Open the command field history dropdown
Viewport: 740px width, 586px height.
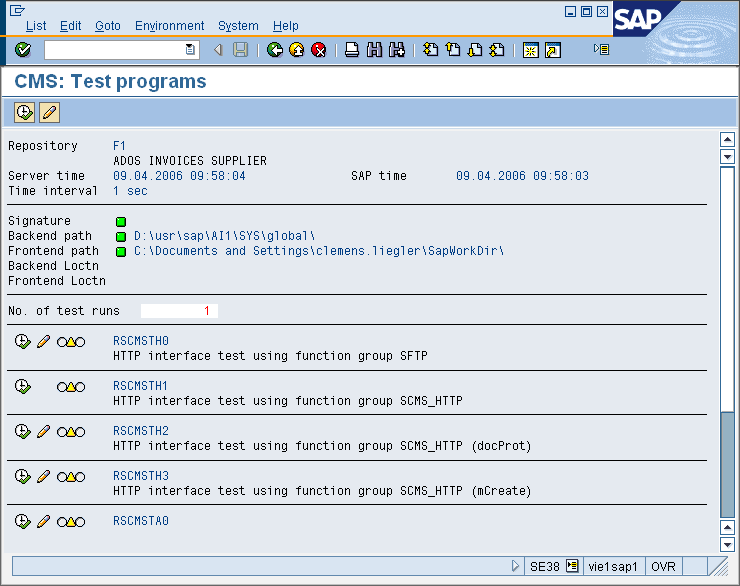(x=191, y=50)
